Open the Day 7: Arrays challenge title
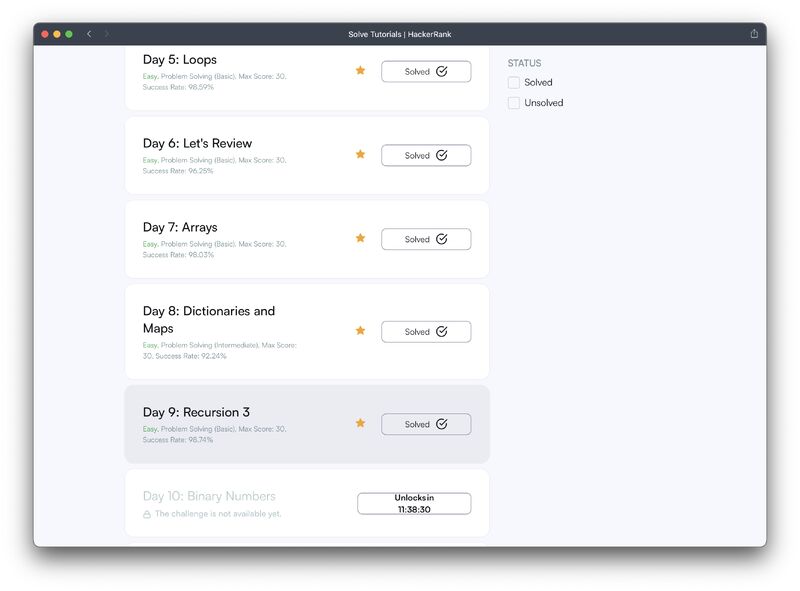 tap(180, 227)
